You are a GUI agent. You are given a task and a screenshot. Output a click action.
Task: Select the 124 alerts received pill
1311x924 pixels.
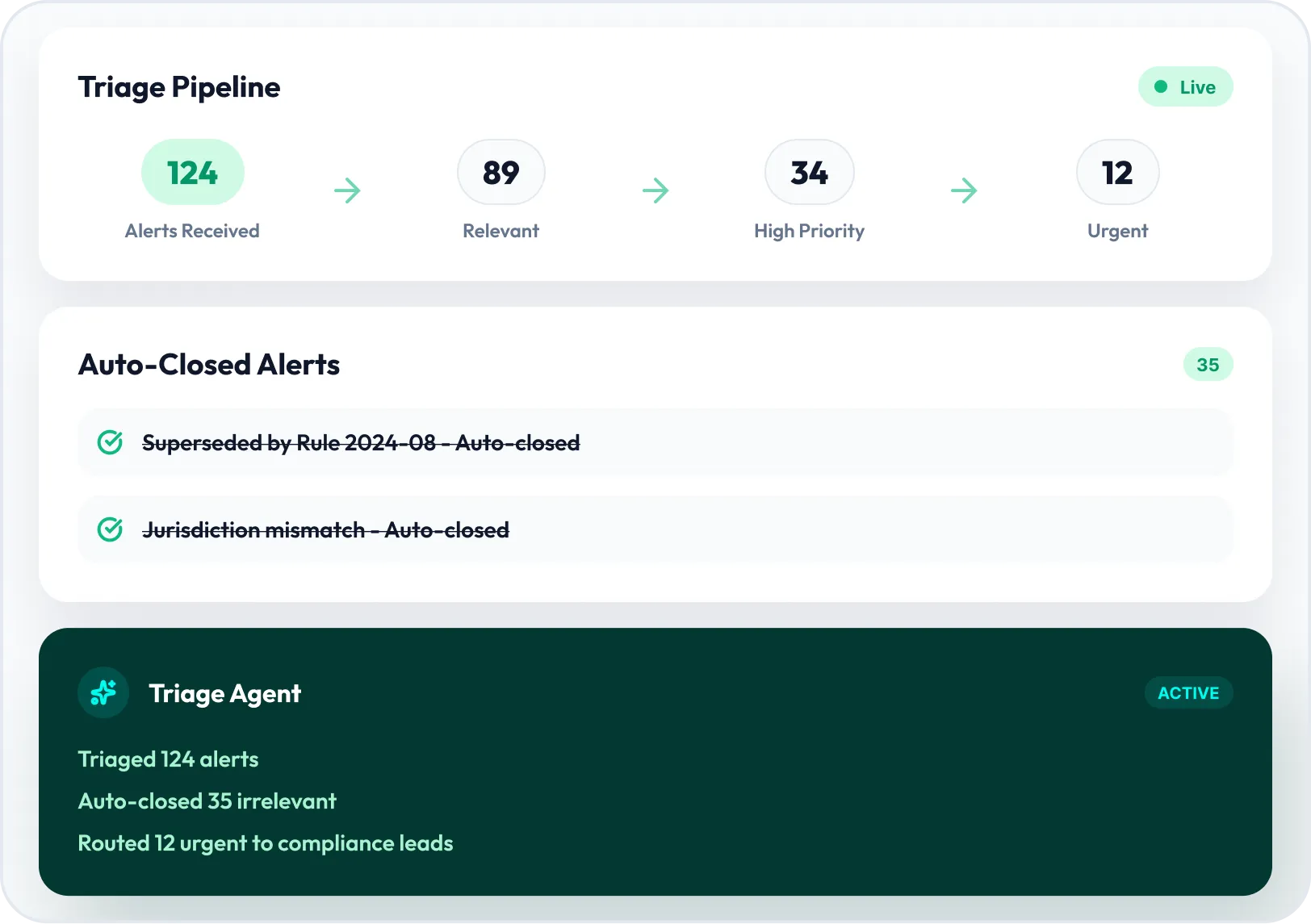tap(192, 172)
